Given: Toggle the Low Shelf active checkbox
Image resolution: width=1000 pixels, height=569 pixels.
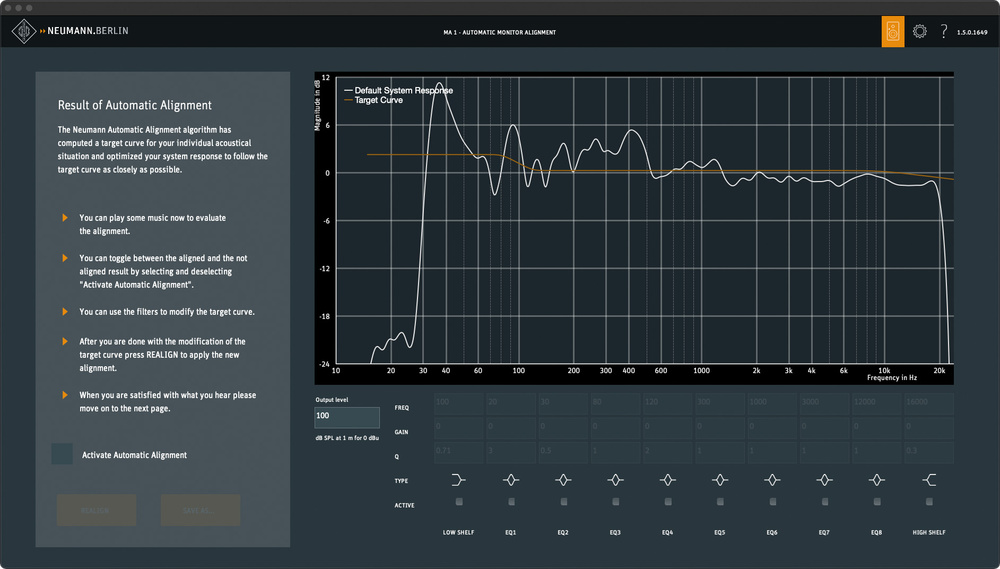Looking at the screenshot, I should (459, 502).
